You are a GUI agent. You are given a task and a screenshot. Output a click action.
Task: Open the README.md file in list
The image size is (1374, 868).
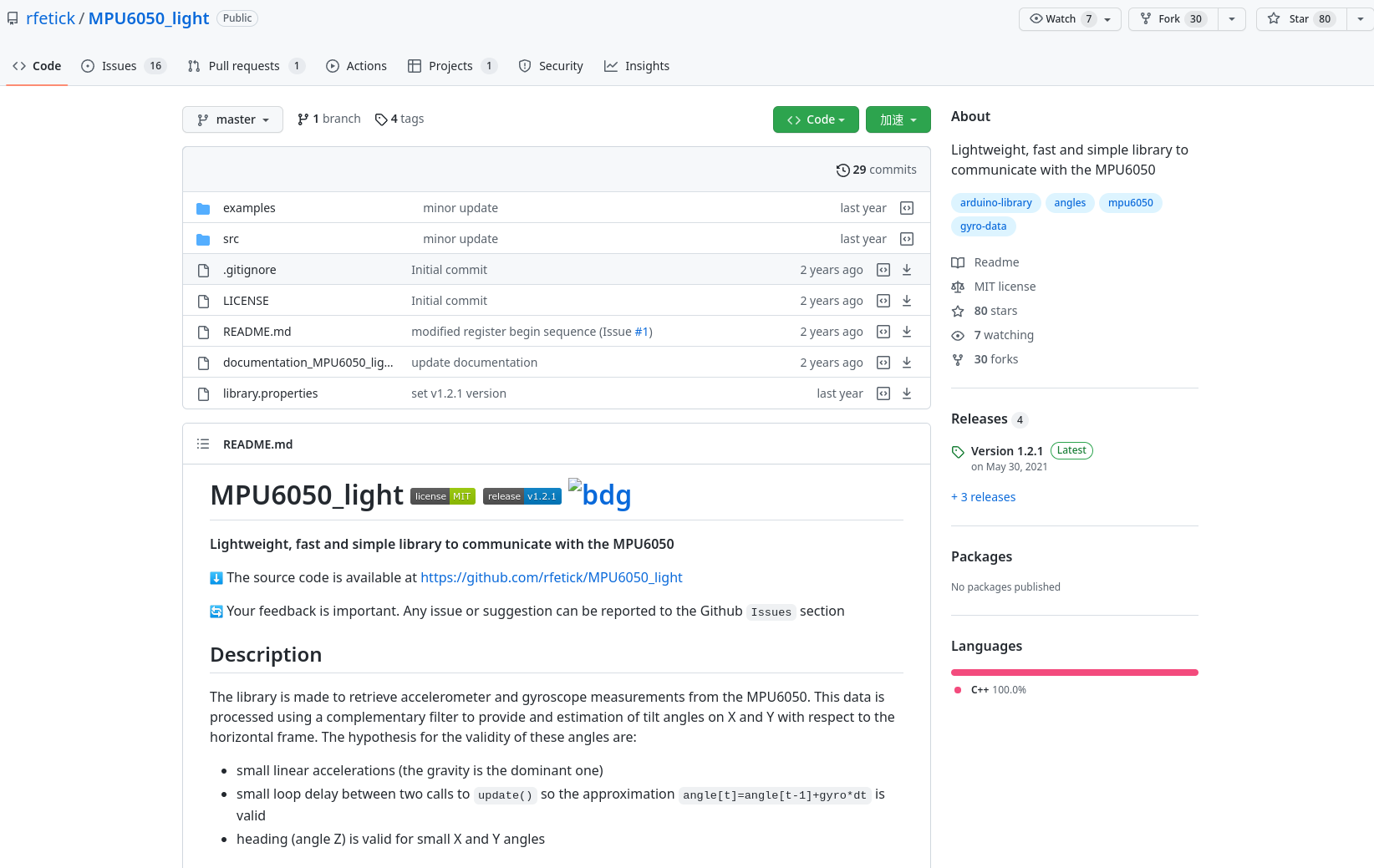tap(257, 332)
